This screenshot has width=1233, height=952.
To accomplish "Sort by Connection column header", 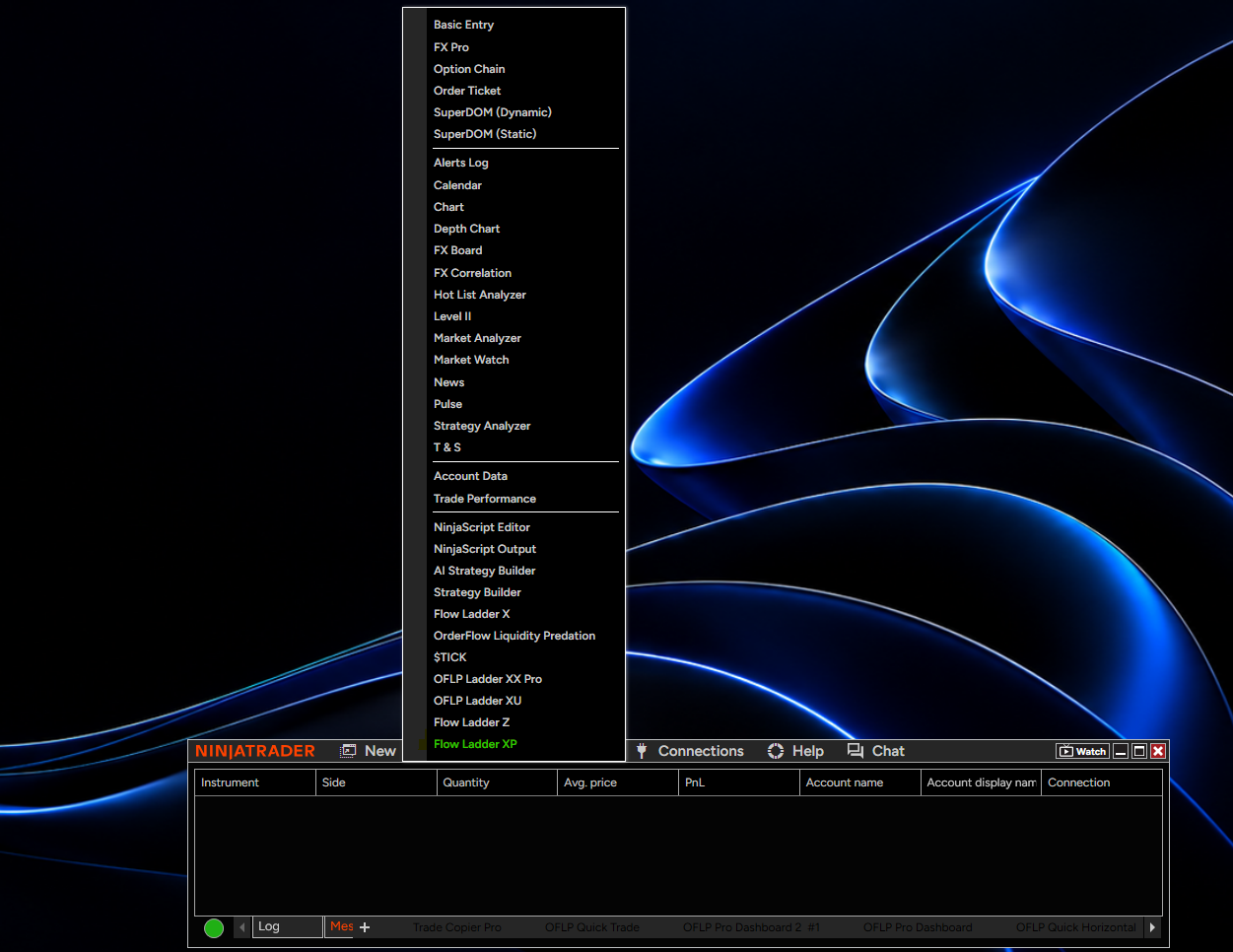I will pyautogui.click(x=1102, y=782).
